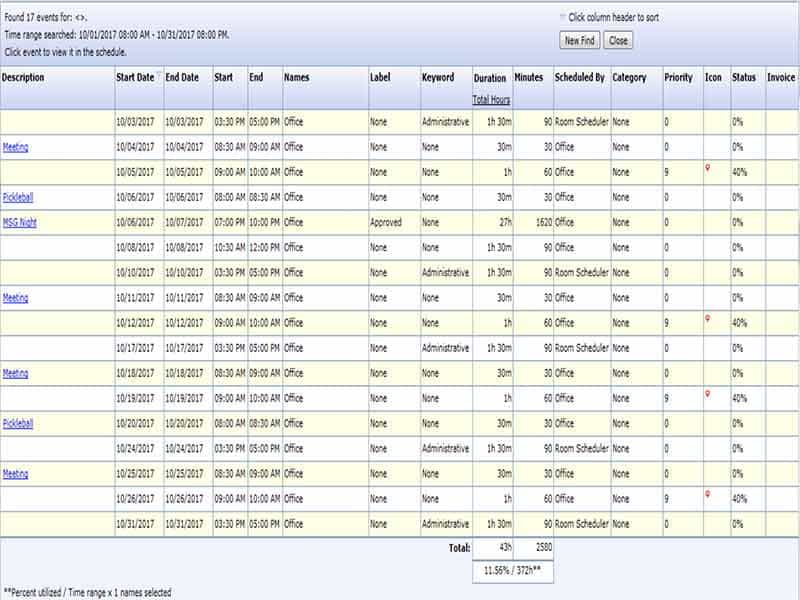
Task: Sort by Names column header
Action: (x=296, y=78)
